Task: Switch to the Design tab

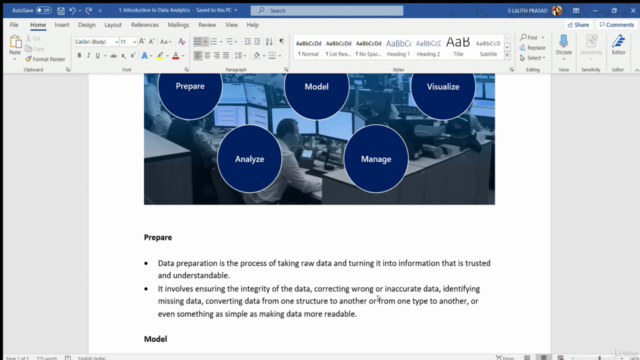Action: tap(87, 25)
